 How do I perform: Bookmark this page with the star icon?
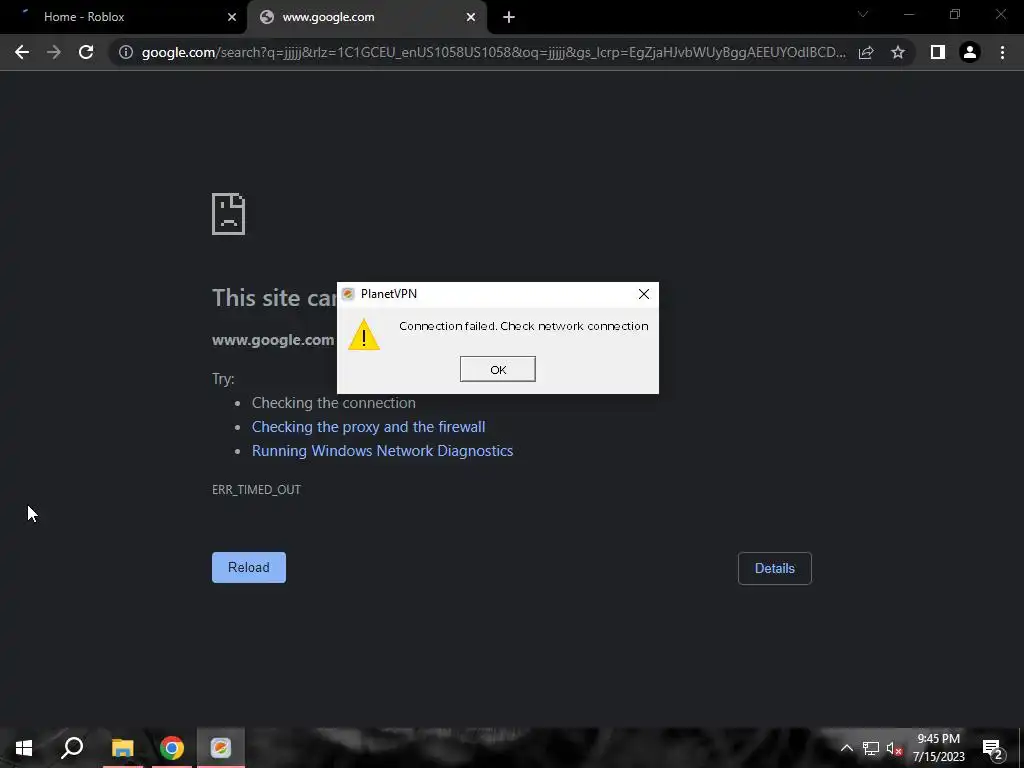click(x=898, y=52)
